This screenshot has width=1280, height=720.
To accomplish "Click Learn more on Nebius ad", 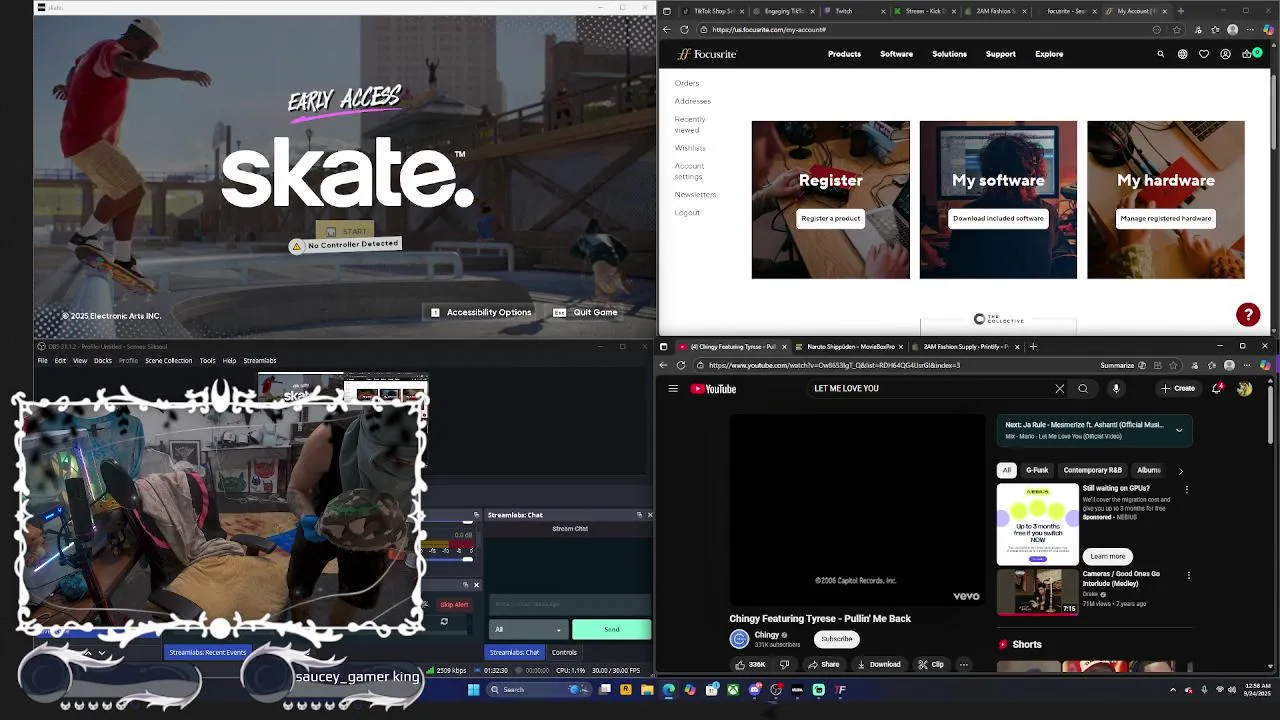I will point(1107,556).
